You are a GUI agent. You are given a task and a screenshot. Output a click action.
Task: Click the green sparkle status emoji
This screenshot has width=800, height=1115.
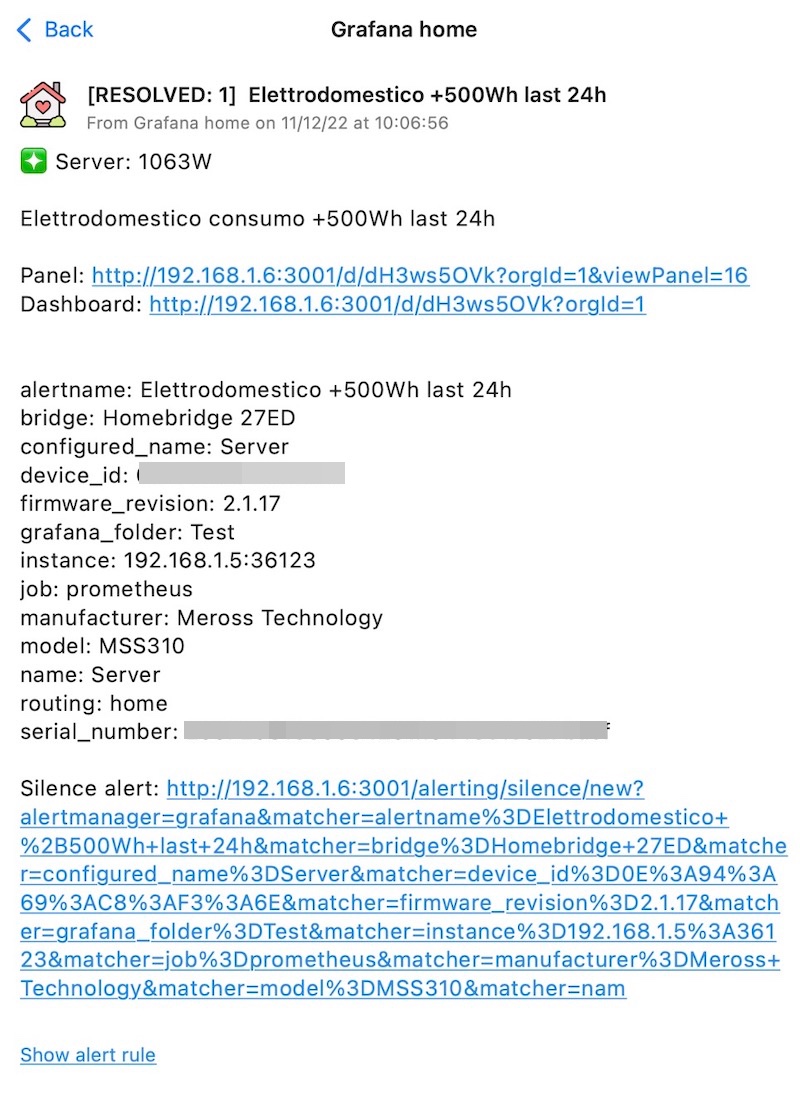coord(33,161)
